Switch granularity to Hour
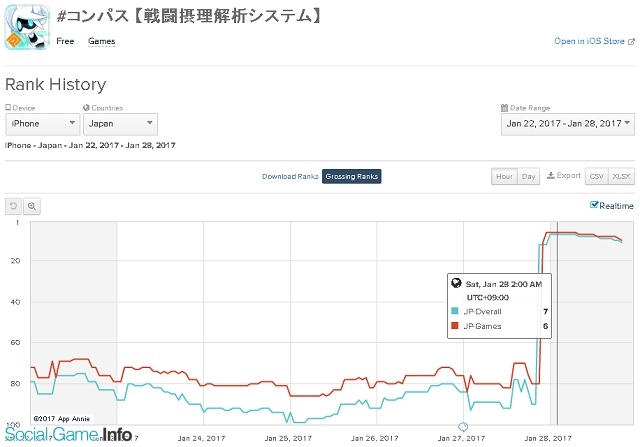Image resolution: width=640 pixels, height=447 pixels. 503,176
